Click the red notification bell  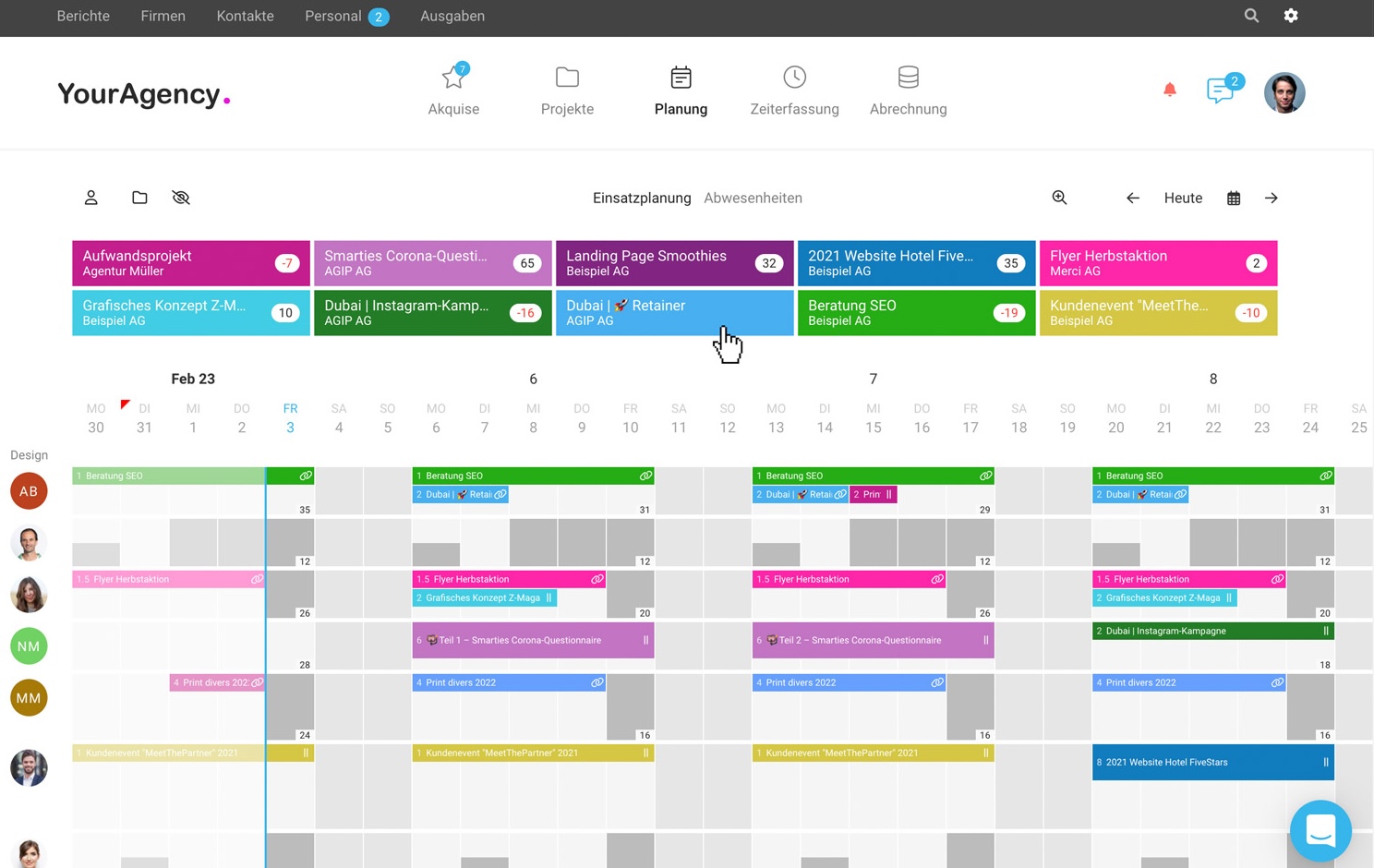[x=1169, y=90]
